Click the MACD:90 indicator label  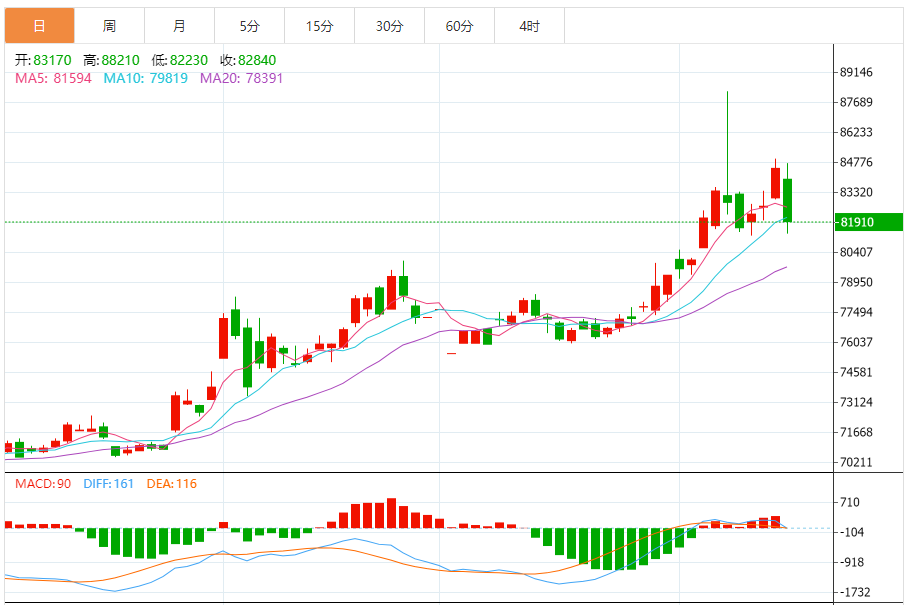[x=43, y=484]
